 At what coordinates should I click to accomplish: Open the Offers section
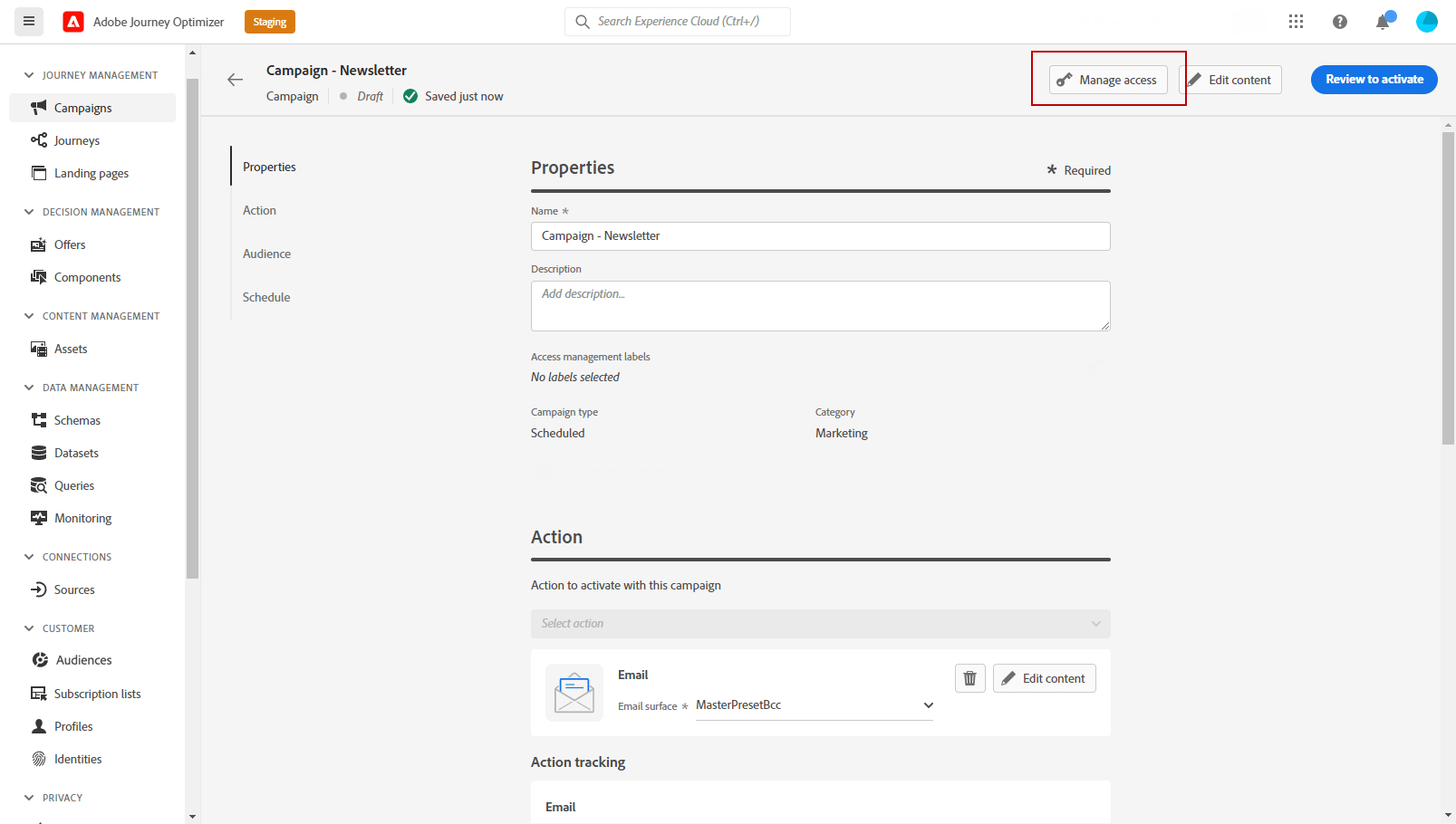tap(67, 244)
